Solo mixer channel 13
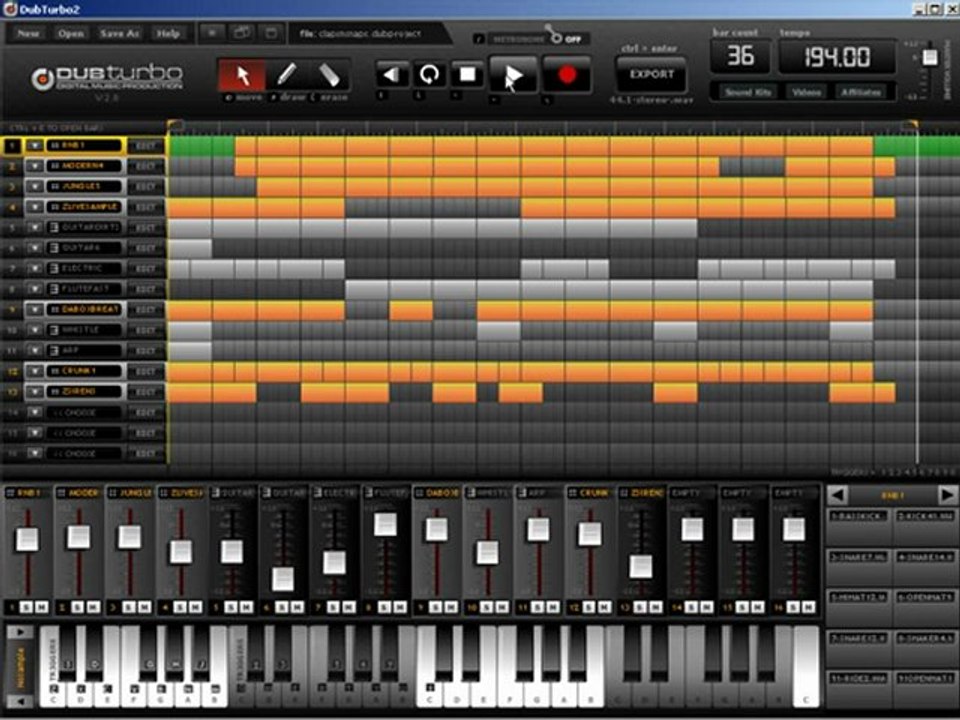960x720 pixels. coord(640,607)
